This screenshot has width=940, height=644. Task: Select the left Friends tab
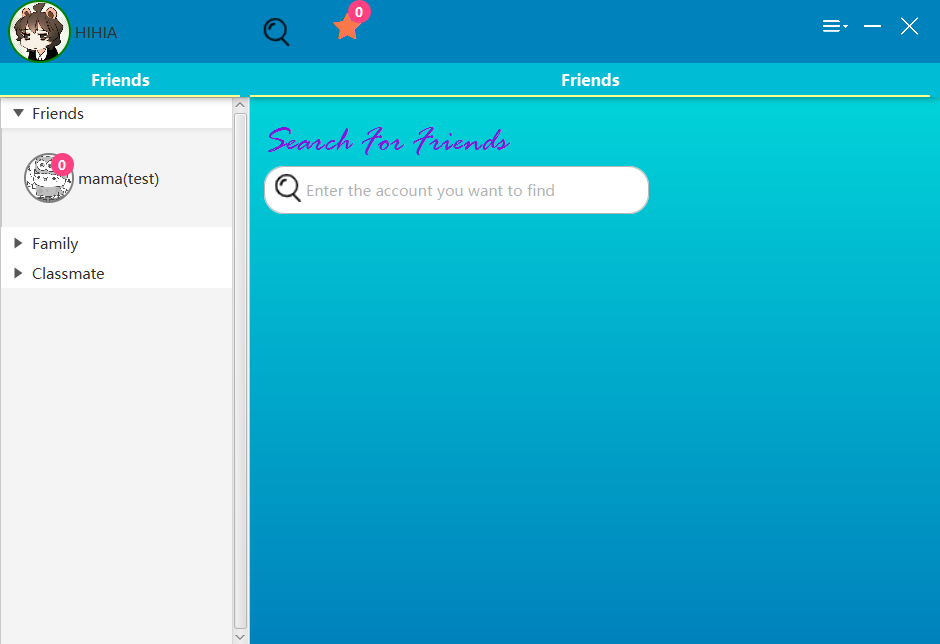coord(120,80)
